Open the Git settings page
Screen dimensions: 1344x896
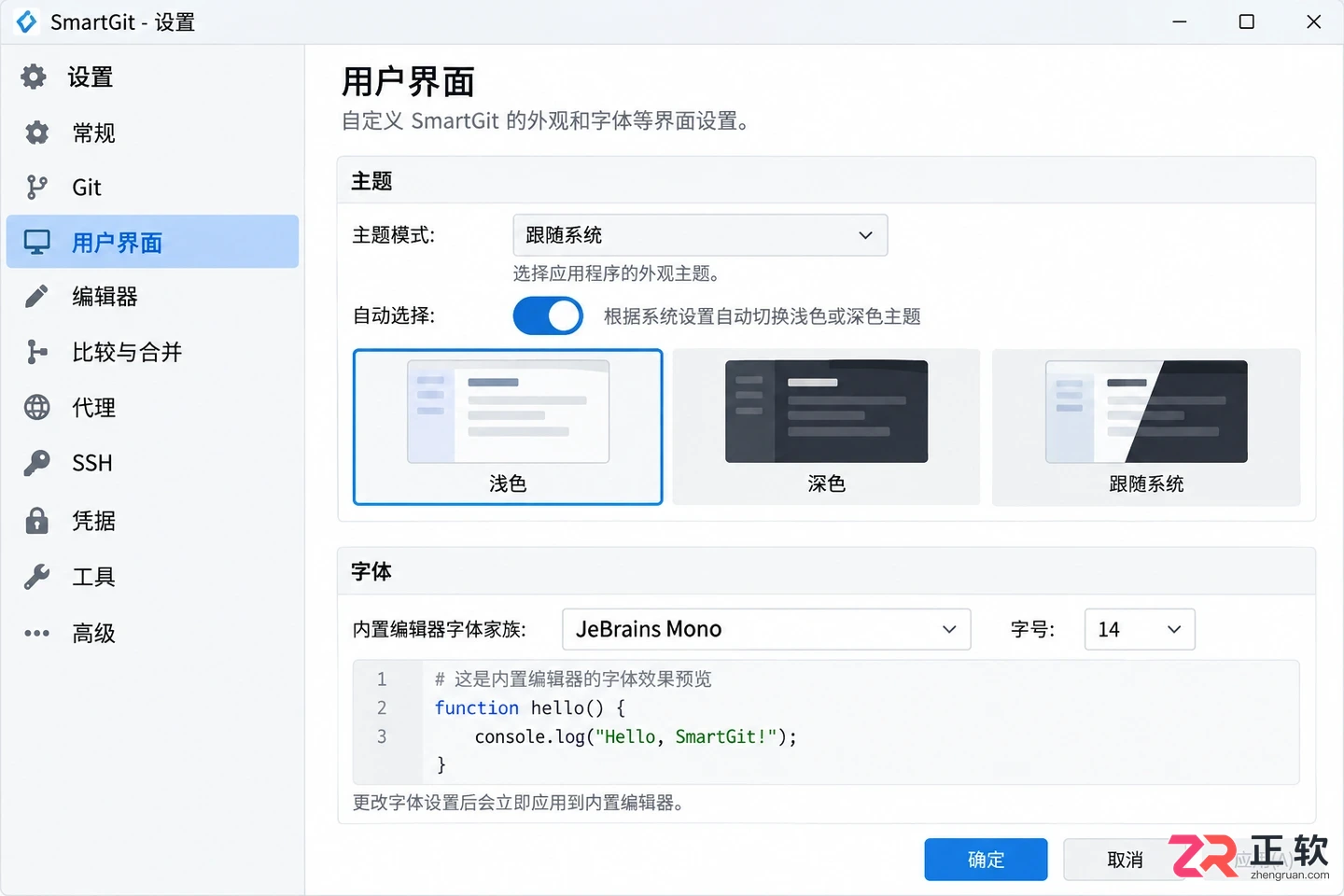[152, 188]
